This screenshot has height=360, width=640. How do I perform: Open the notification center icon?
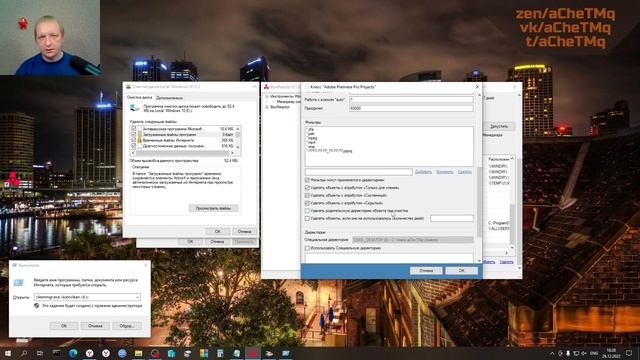(x=629, y=353)
